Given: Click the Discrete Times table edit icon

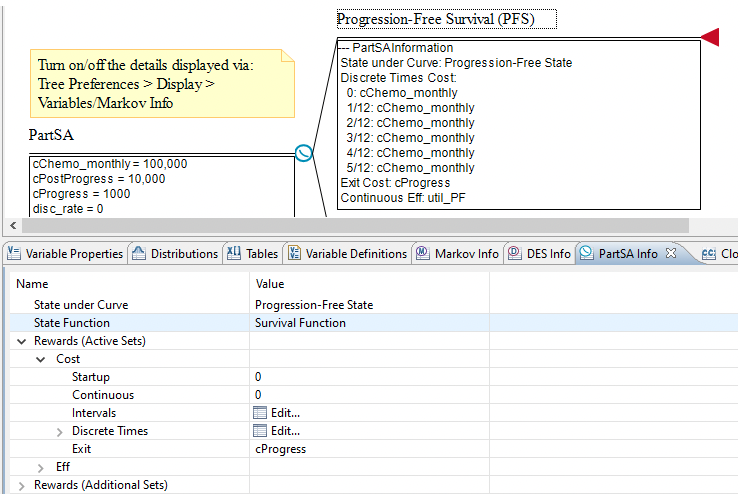Looking at the screenshot, I should point(260,431).
